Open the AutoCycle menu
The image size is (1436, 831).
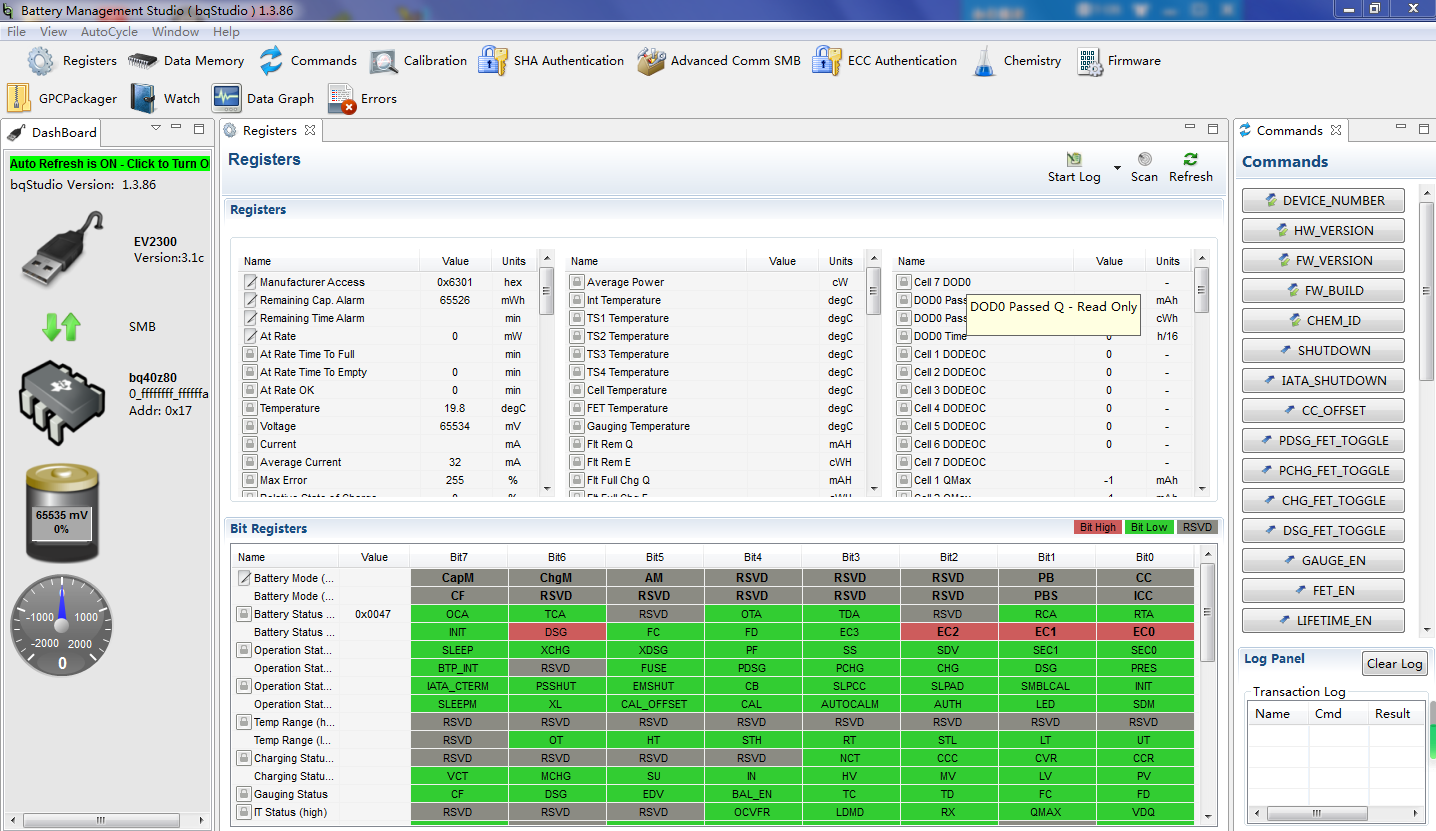tap(110, 32)
